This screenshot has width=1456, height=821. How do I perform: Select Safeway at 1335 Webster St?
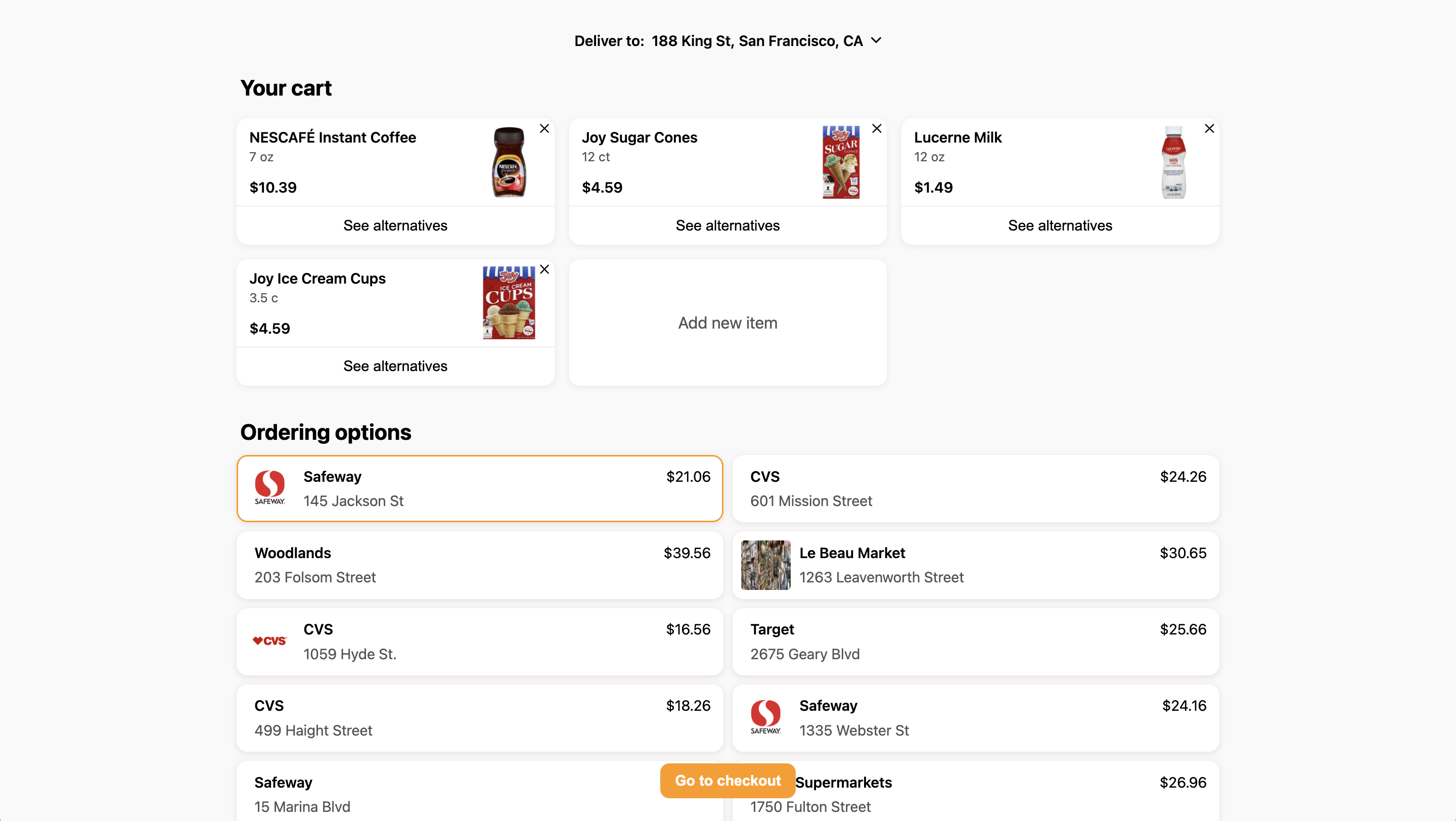pos(976,717)
